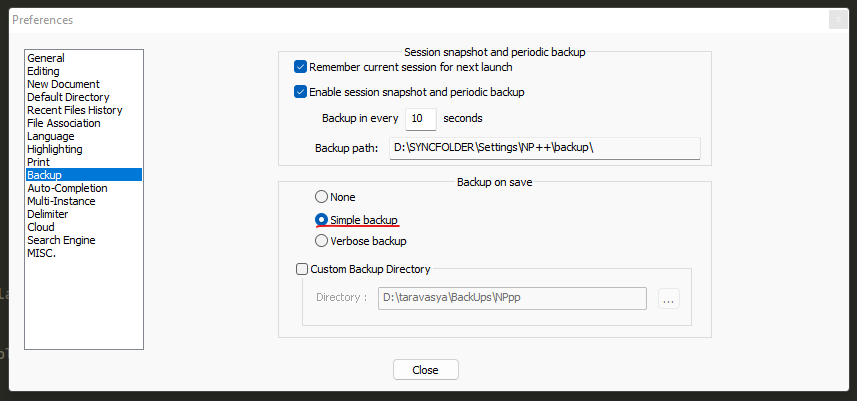Close the Preferences window with top-right X
Viewport: 857px width, 401px height.
click(x=838, y=19)
